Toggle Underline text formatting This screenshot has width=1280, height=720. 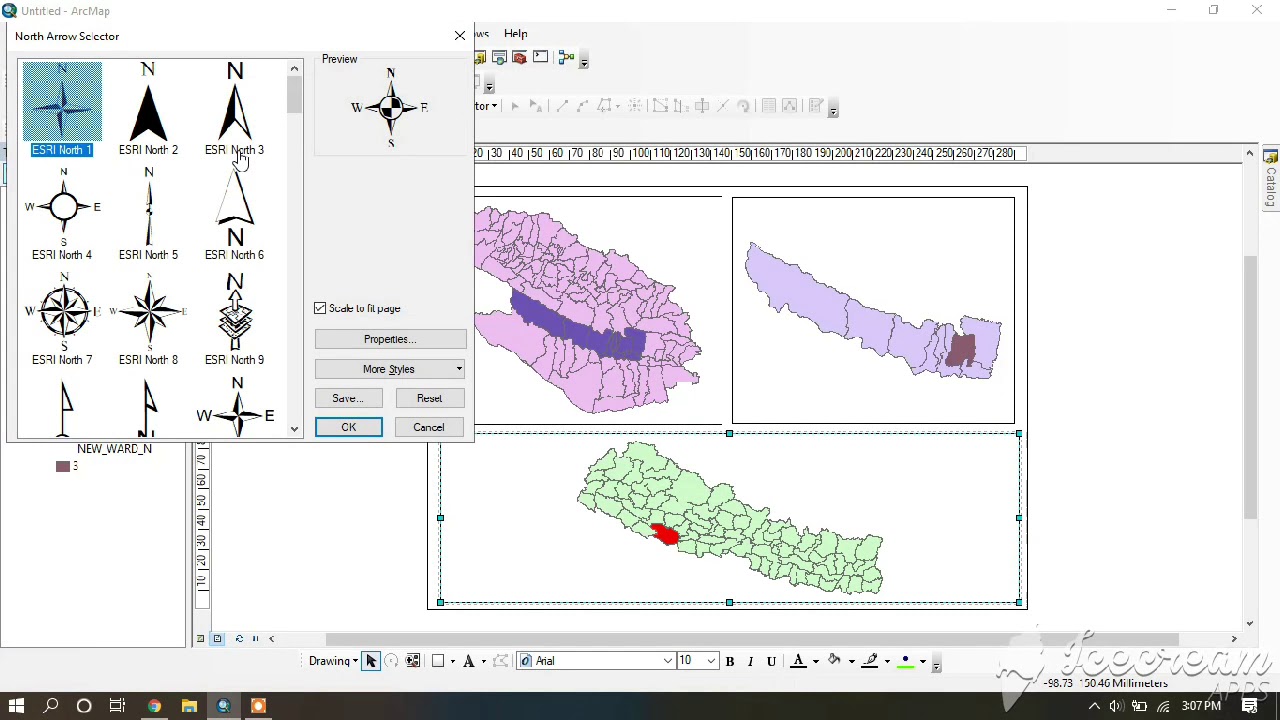tap(771, 661)
